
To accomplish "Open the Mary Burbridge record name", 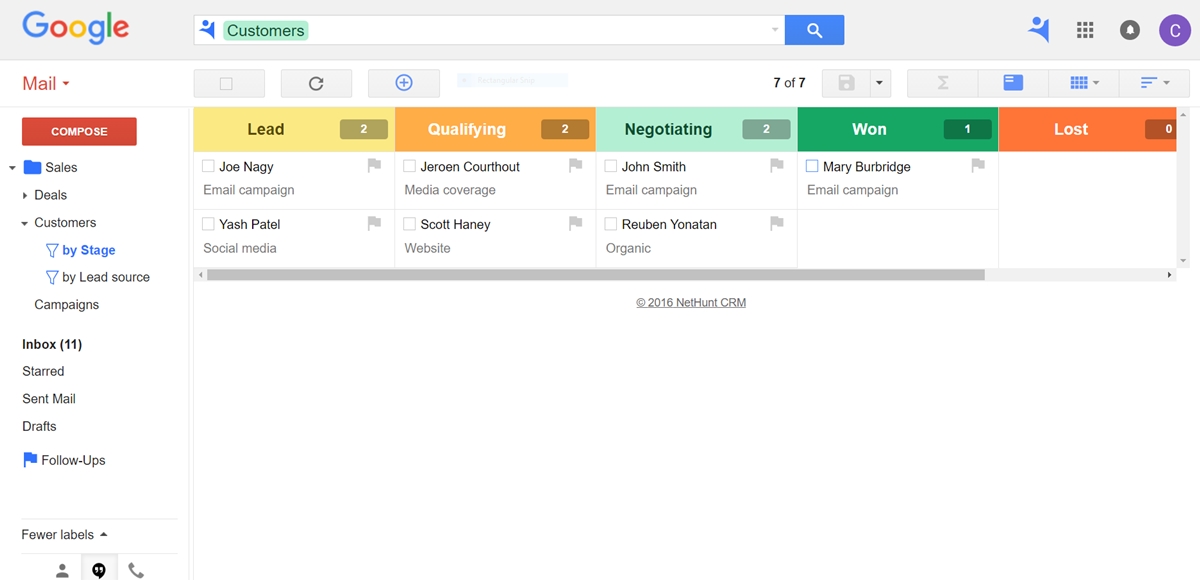I will click(866, 167).
